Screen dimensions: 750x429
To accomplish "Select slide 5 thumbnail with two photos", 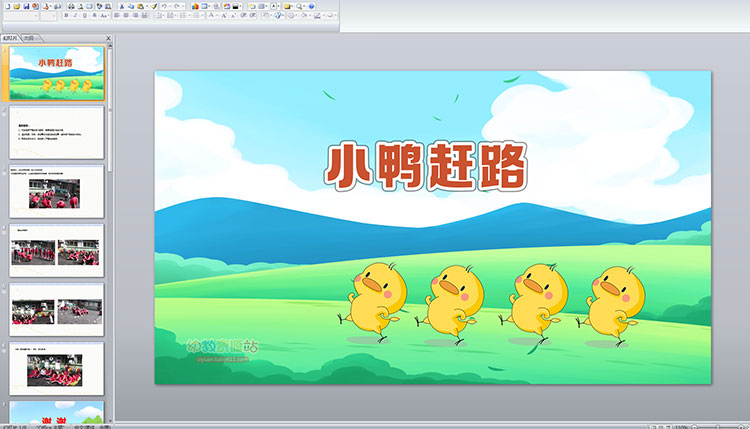I will pos(56,309).
